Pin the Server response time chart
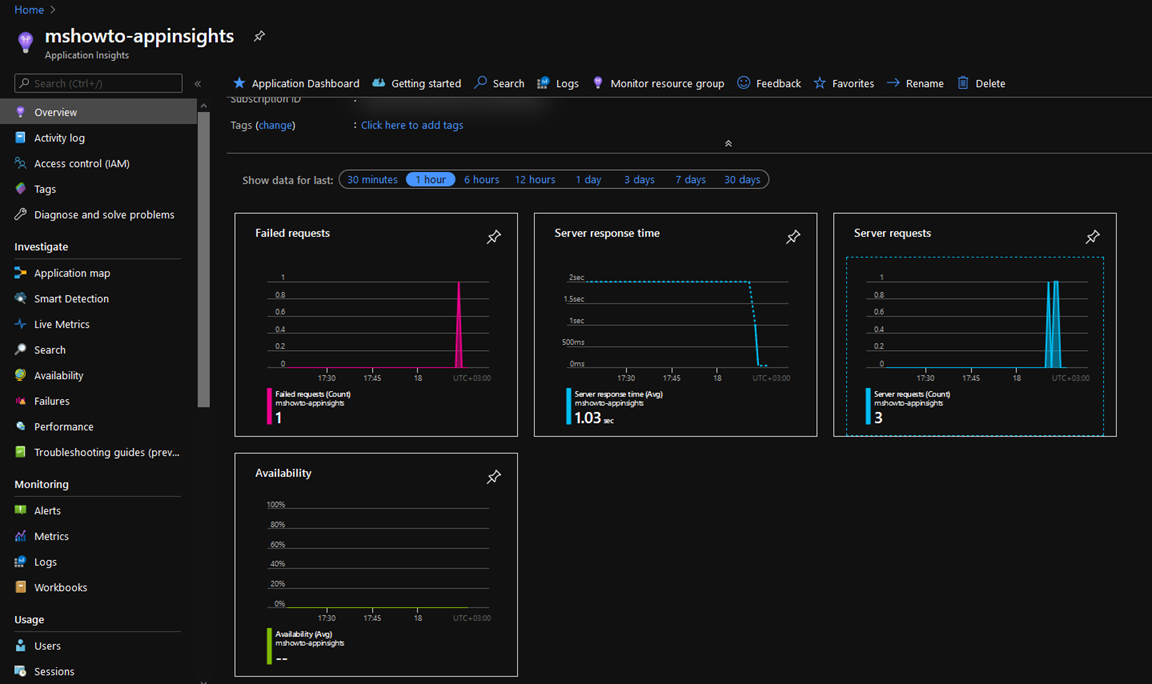This screenshot has height=684, width=1152. point(793,237)
